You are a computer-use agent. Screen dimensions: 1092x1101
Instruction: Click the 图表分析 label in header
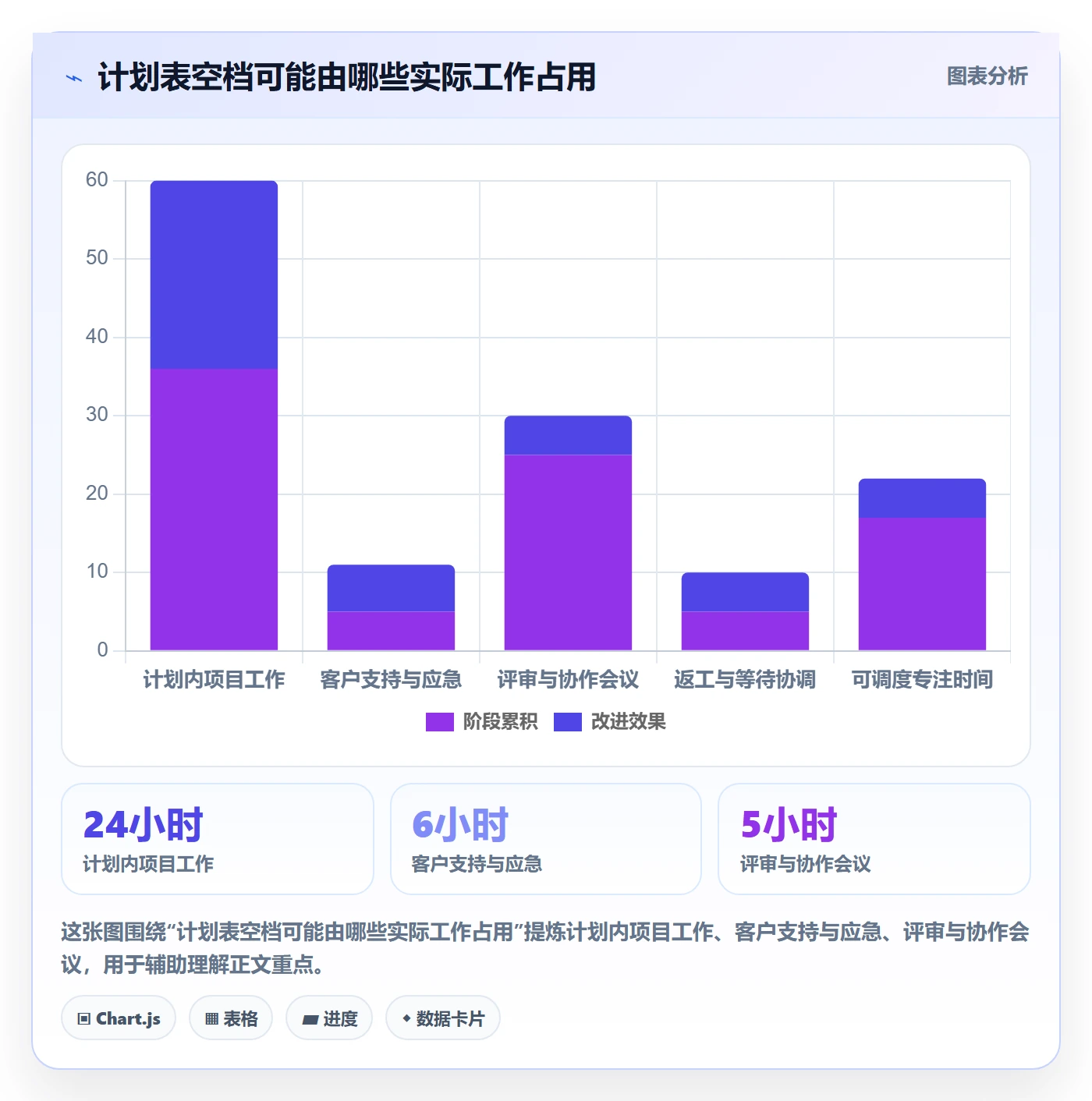tap(987, 76)
